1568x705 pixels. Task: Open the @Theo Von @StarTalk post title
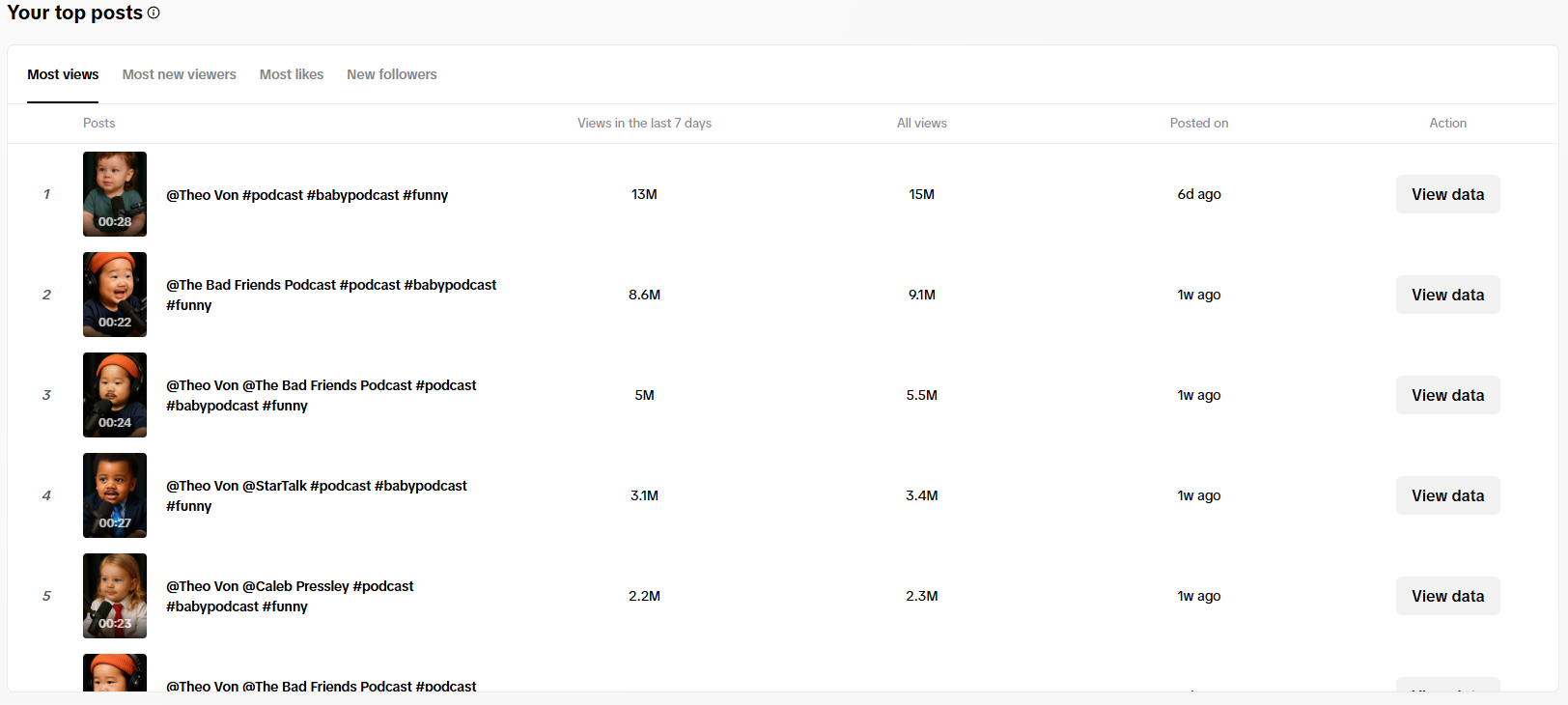[317, 495]
